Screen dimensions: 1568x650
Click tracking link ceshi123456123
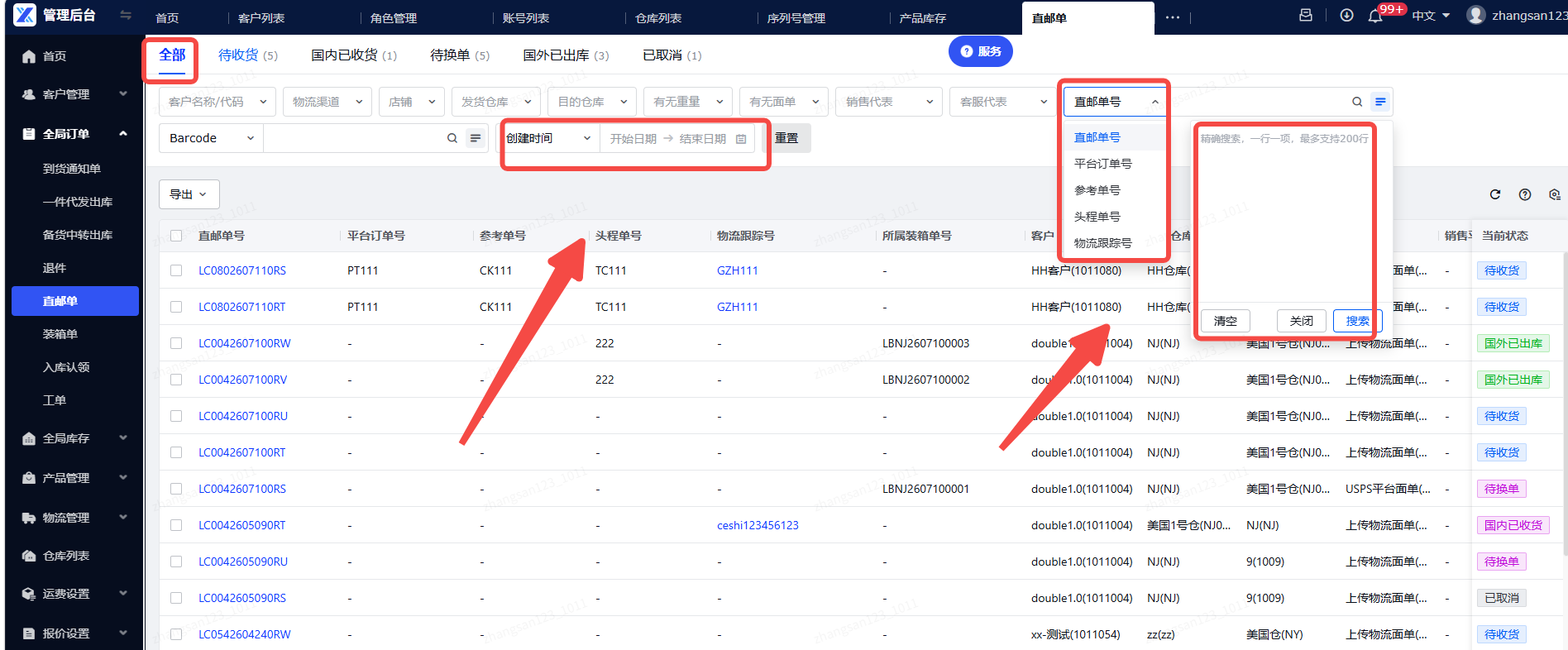(758, 525)
